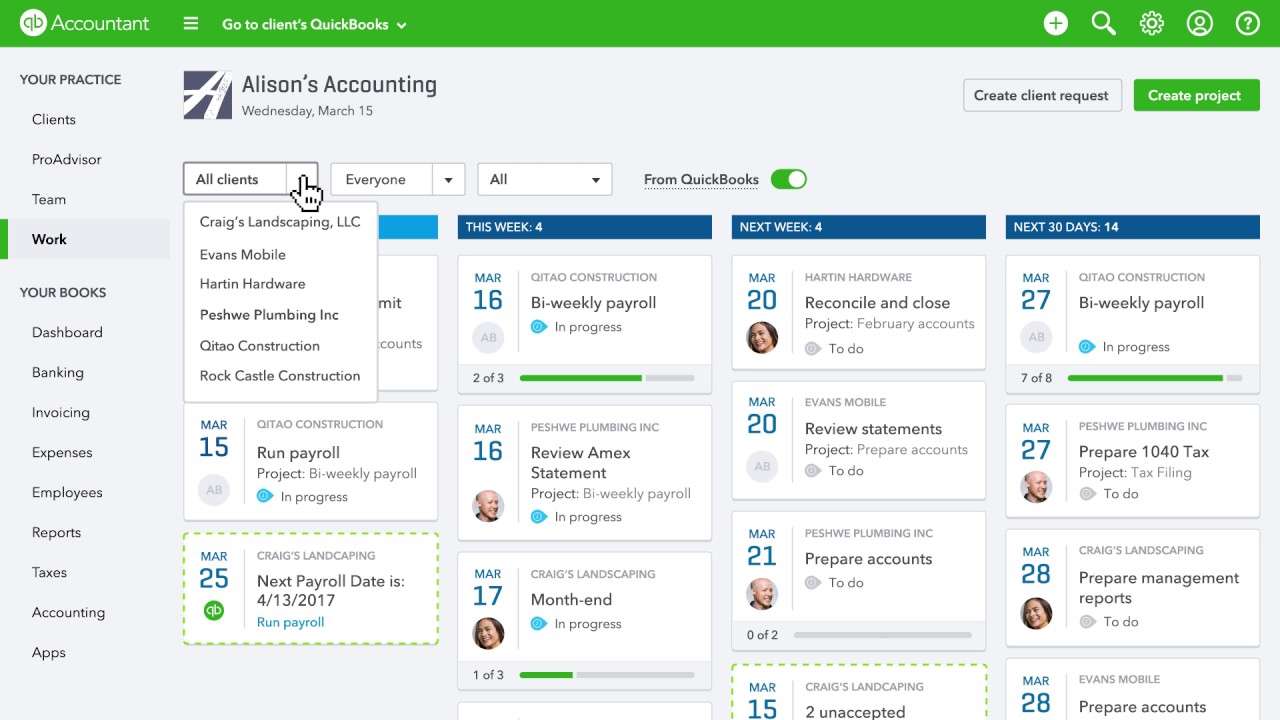The height and width of the screenshot is (720, 1280).
Task: Open the Prepare 1040 Tax task title
Action: tap(1144, 452)
